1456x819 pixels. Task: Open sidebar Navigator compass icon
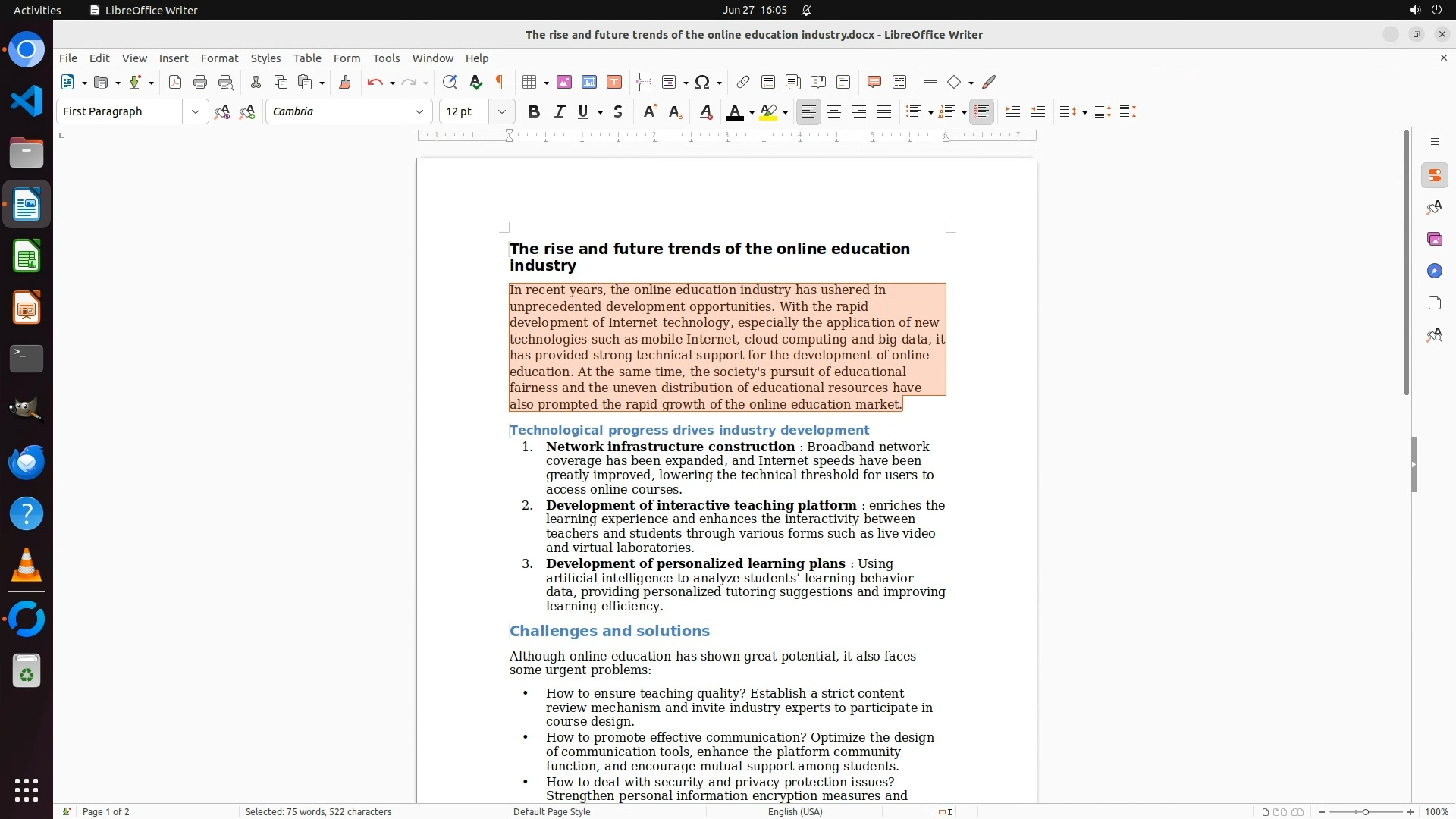click(x=1434, y=271)
